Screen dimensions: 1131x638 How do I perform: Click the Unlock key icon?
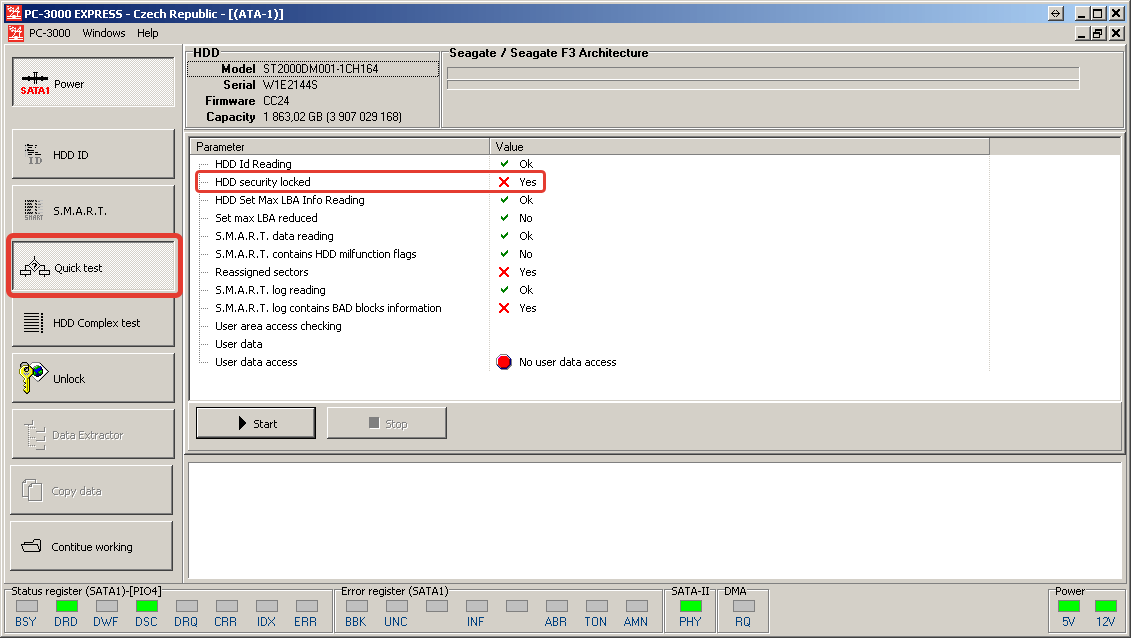tap(32, 377)
